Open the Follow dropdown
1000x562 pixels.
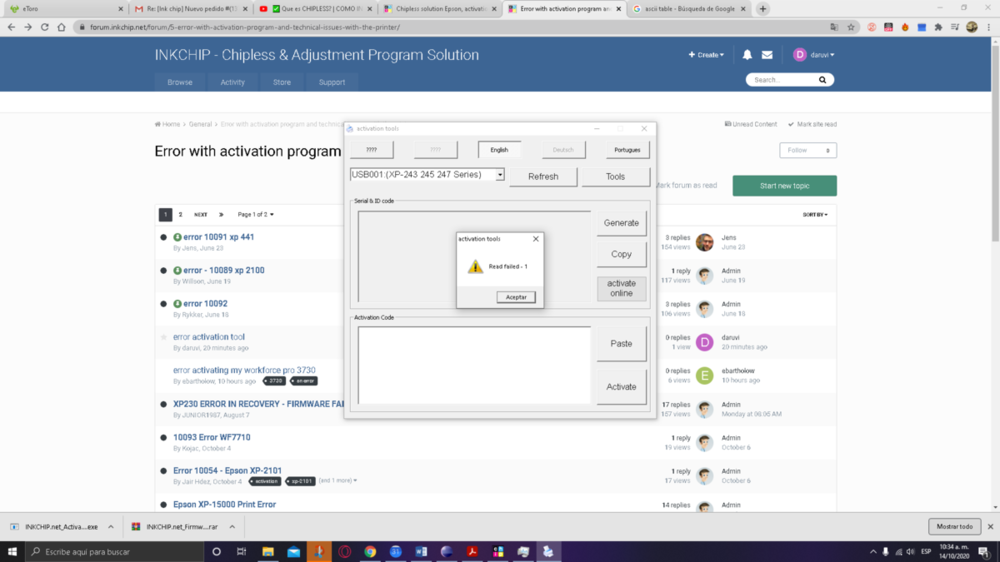[x=808, y=150]
